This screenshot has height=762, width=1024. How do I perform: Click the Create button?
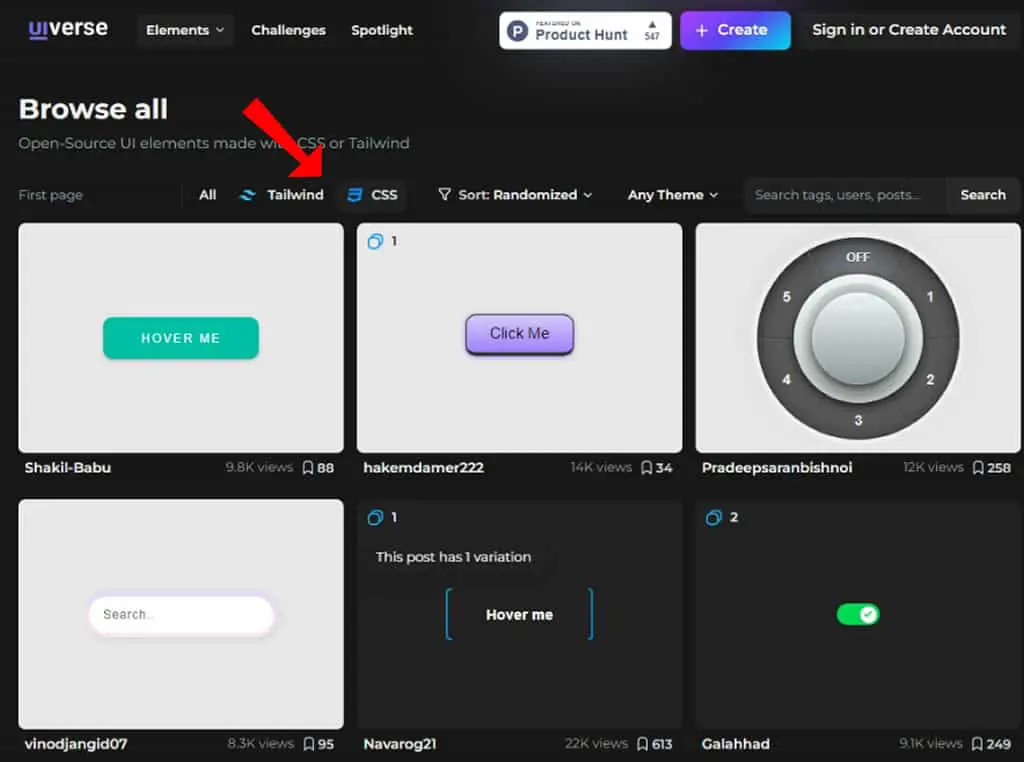point(735,30)
